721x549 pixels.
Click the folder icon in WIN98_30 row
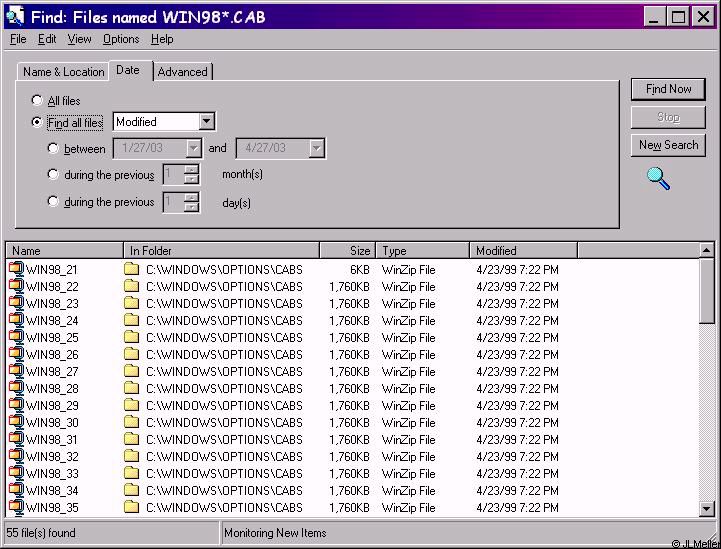click(x=131, y=422)
